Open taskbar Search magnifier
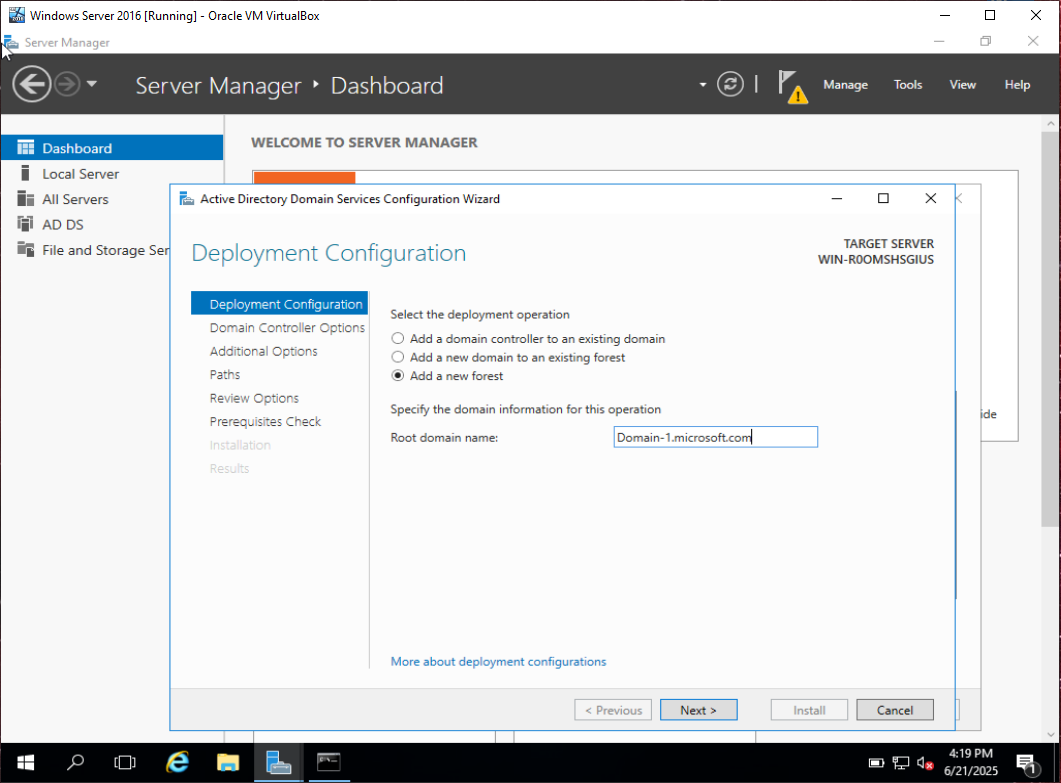This screenshot has width=1061, height=783. (x=75, y=763)
